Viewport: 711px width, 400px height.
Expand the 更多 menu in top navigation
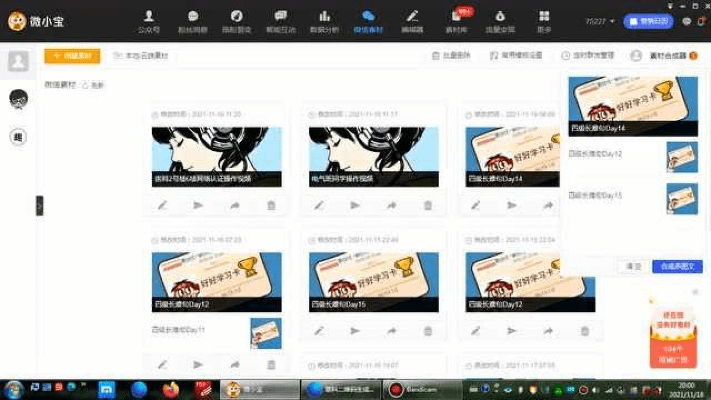[543, 21]
